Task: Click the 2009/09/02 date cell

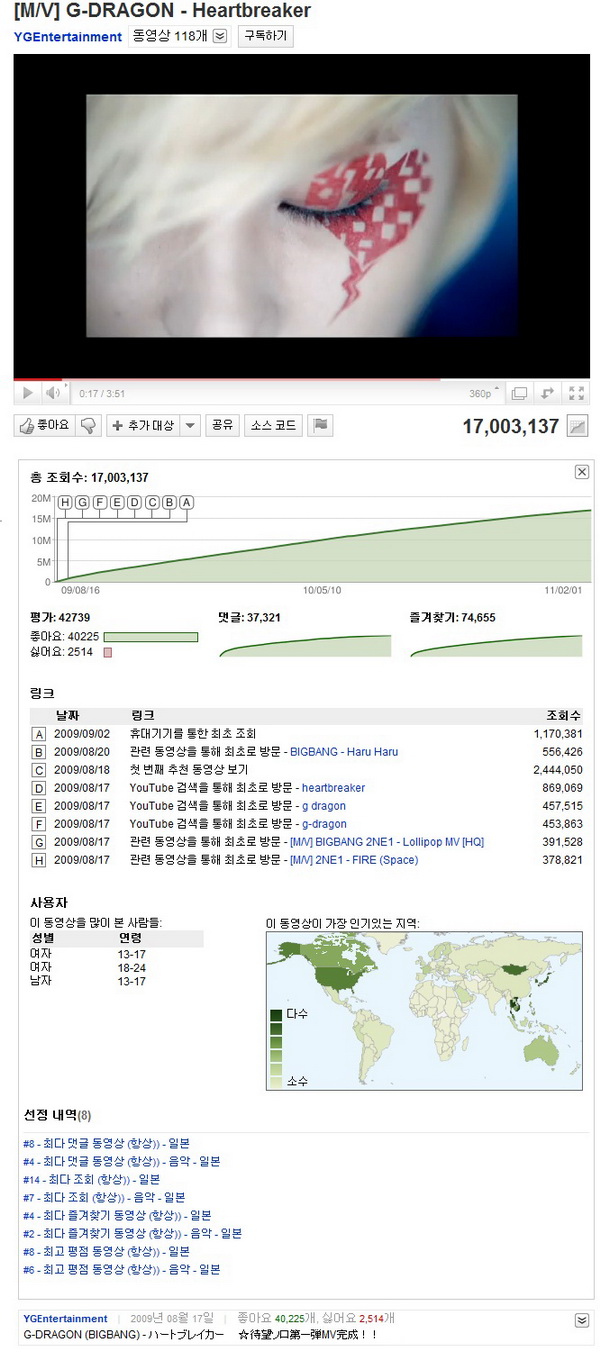Action: click(82, 734)
